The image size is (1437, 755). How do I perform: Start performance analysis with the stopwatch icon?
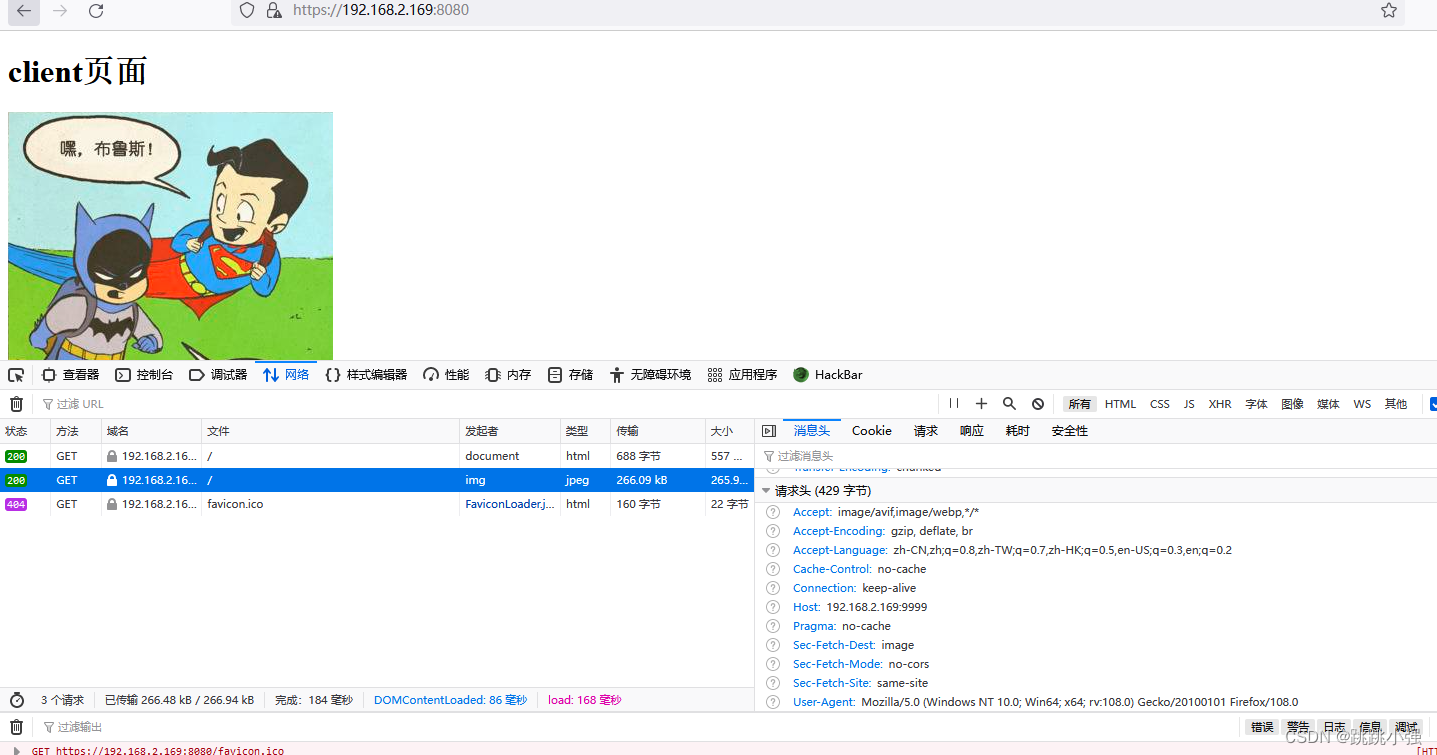pyautogui.click(x=16, y=700)
